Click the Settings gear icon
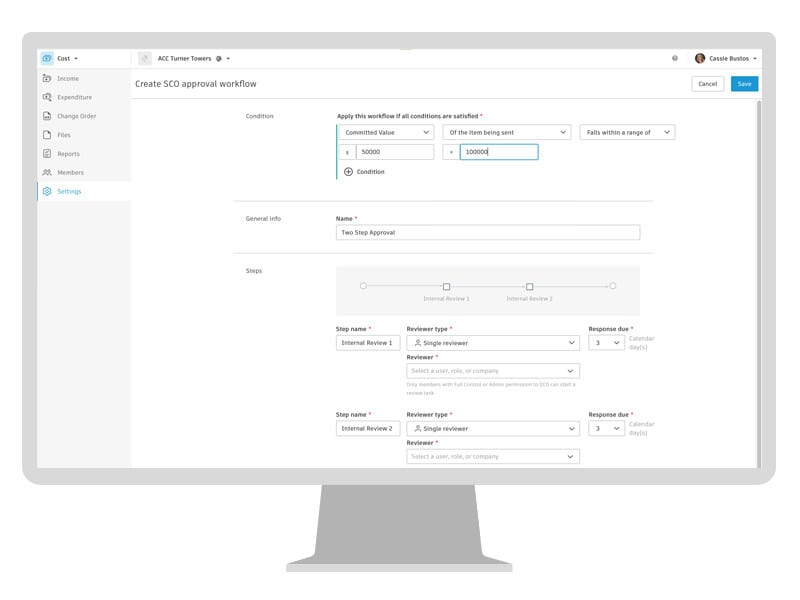Screen dimensions: 800x600 (47, 191)
